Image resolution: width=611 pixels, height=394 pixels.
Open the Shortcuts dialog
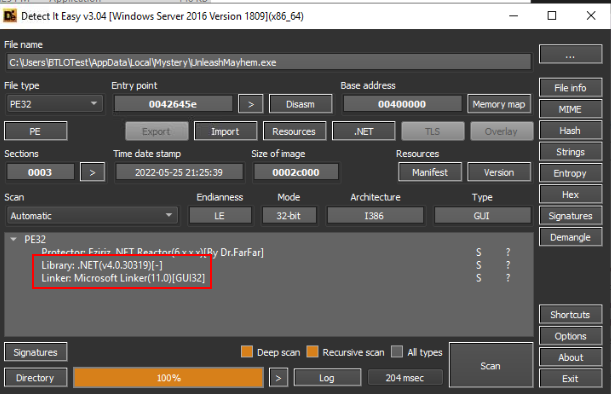point(570,314)
